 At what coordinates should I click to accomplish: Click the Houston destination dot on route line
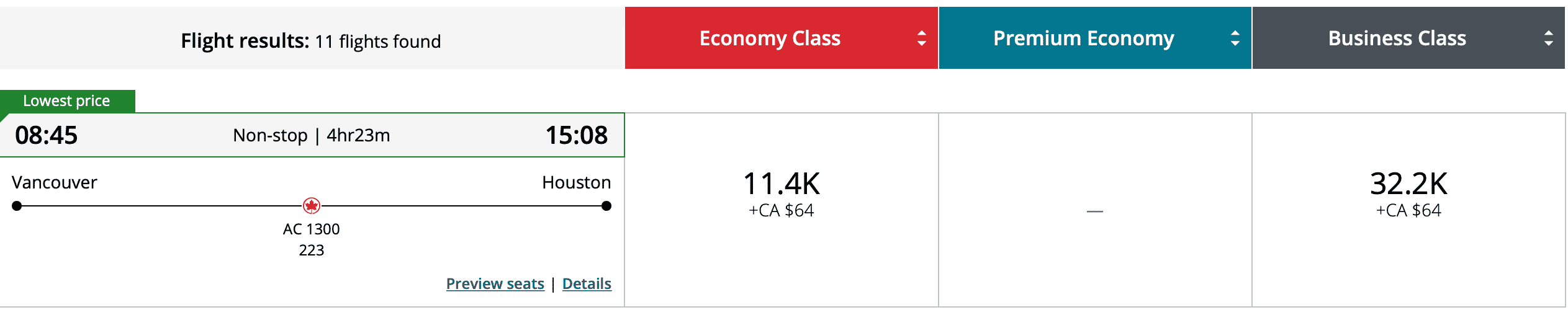point(606,206)
